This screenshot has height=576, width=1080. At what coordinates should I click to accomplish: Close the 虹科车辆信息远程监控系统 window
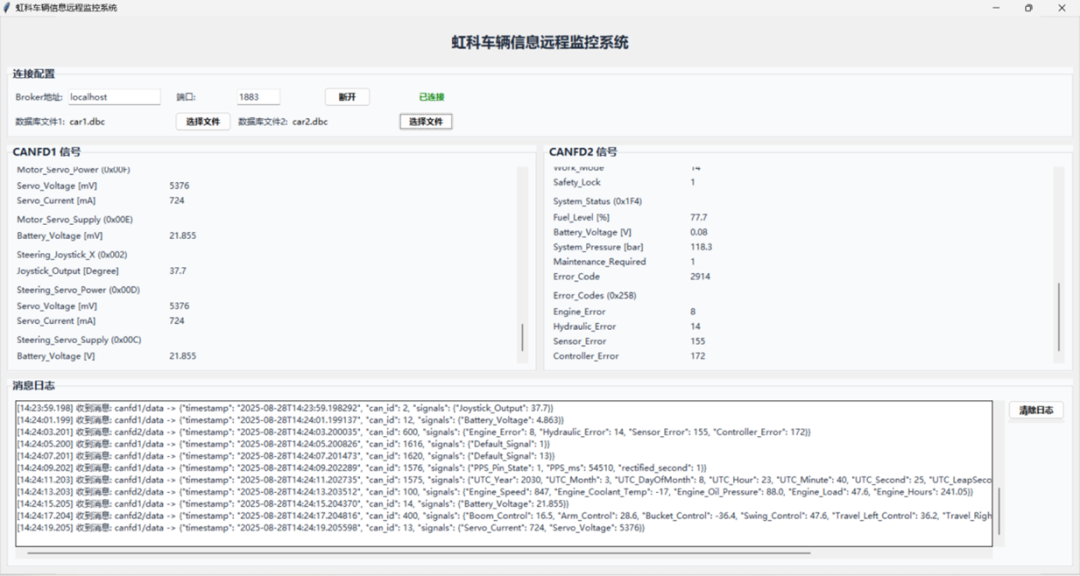(x=1060, y=8)
